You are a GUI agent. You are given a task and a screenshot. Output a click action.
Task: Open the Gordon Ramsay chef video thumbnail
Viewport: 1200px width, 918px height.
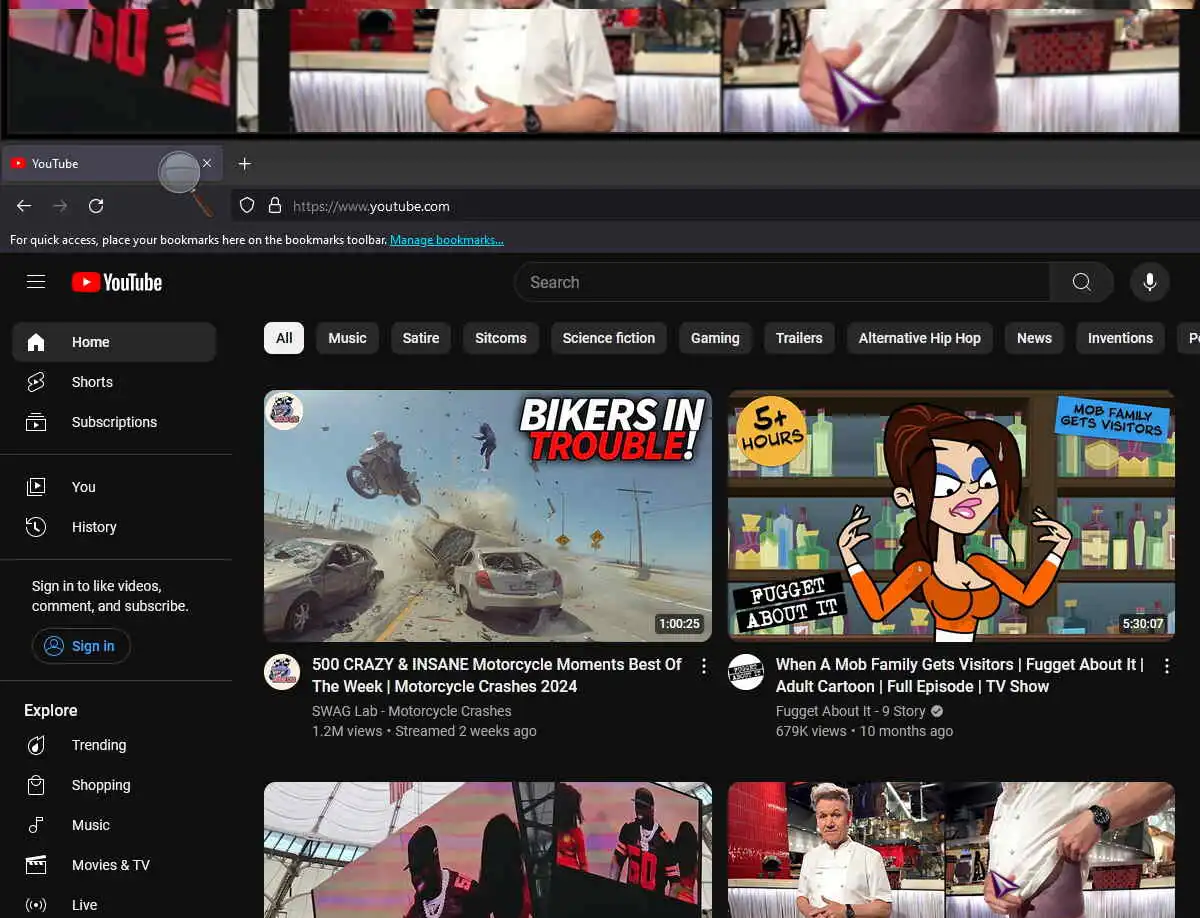951,850
